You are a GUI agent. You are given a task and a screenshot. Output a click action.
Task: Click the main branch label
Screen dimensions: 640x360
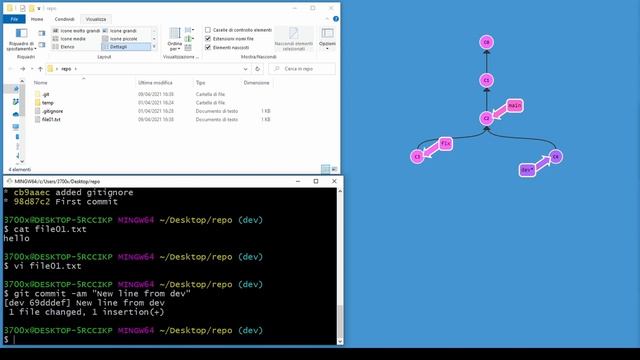coord(515,106)
